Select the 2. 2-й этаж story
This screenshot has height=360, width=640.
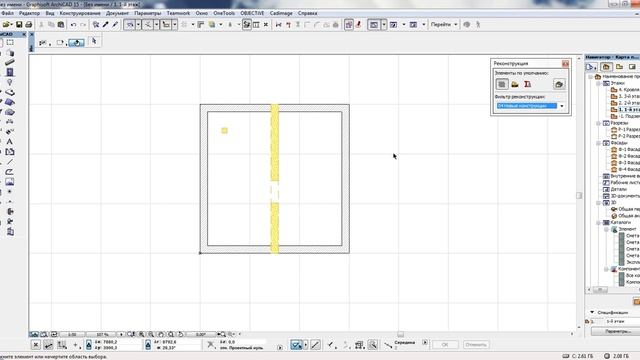point(625,103)
